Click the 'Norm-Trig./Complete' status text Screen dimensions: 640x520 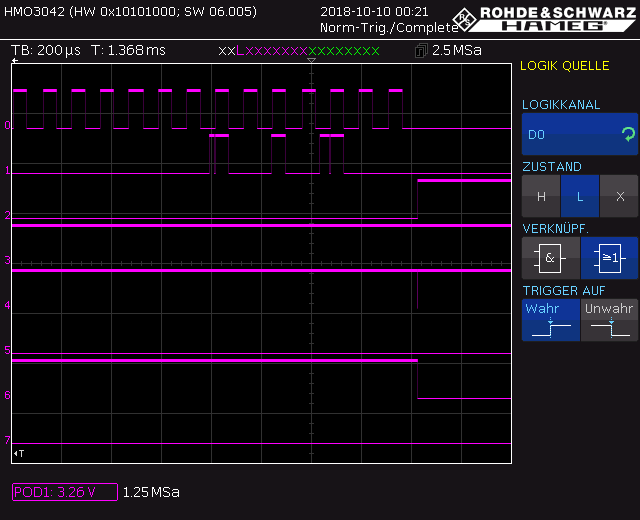(x=389, y=28)
